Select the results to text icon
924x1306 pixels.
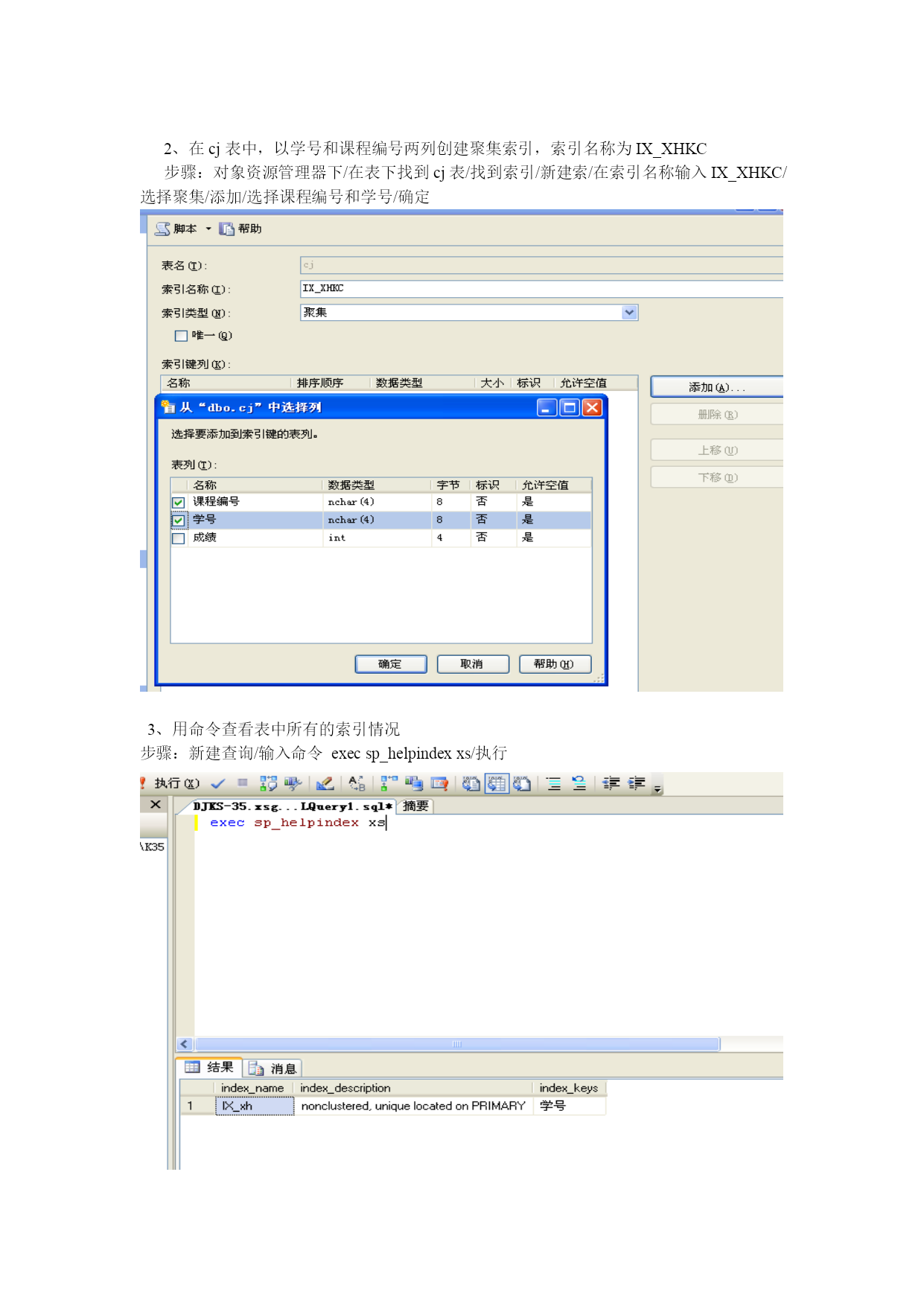click(471, 783)
